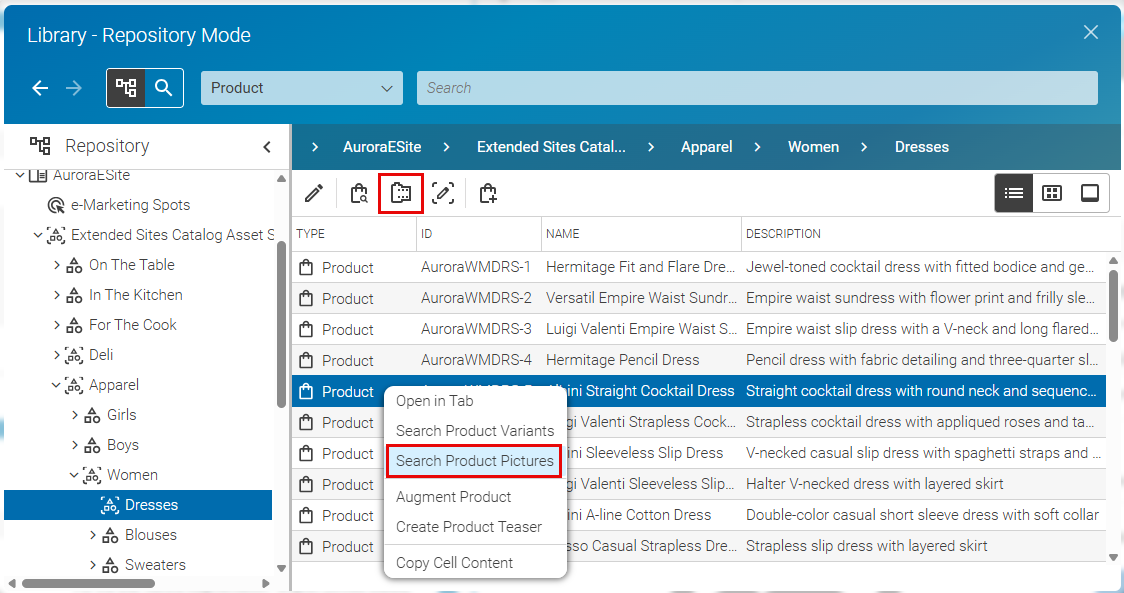
Task: Switch to card view layout
Action: point(1089,192)
